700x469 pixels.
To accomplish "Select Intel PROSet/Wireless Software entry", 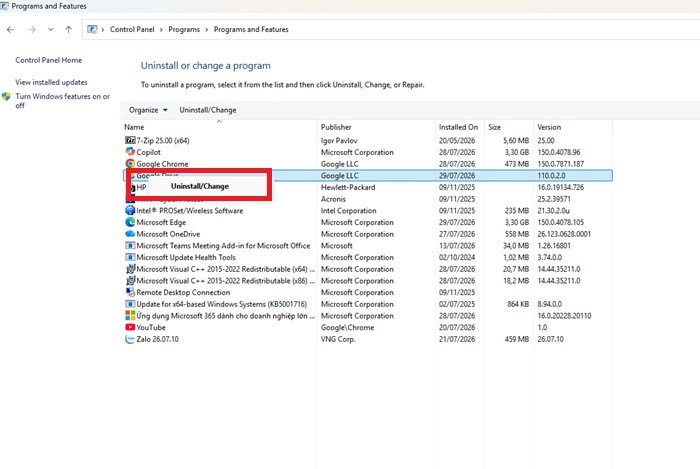I will 190,211.
